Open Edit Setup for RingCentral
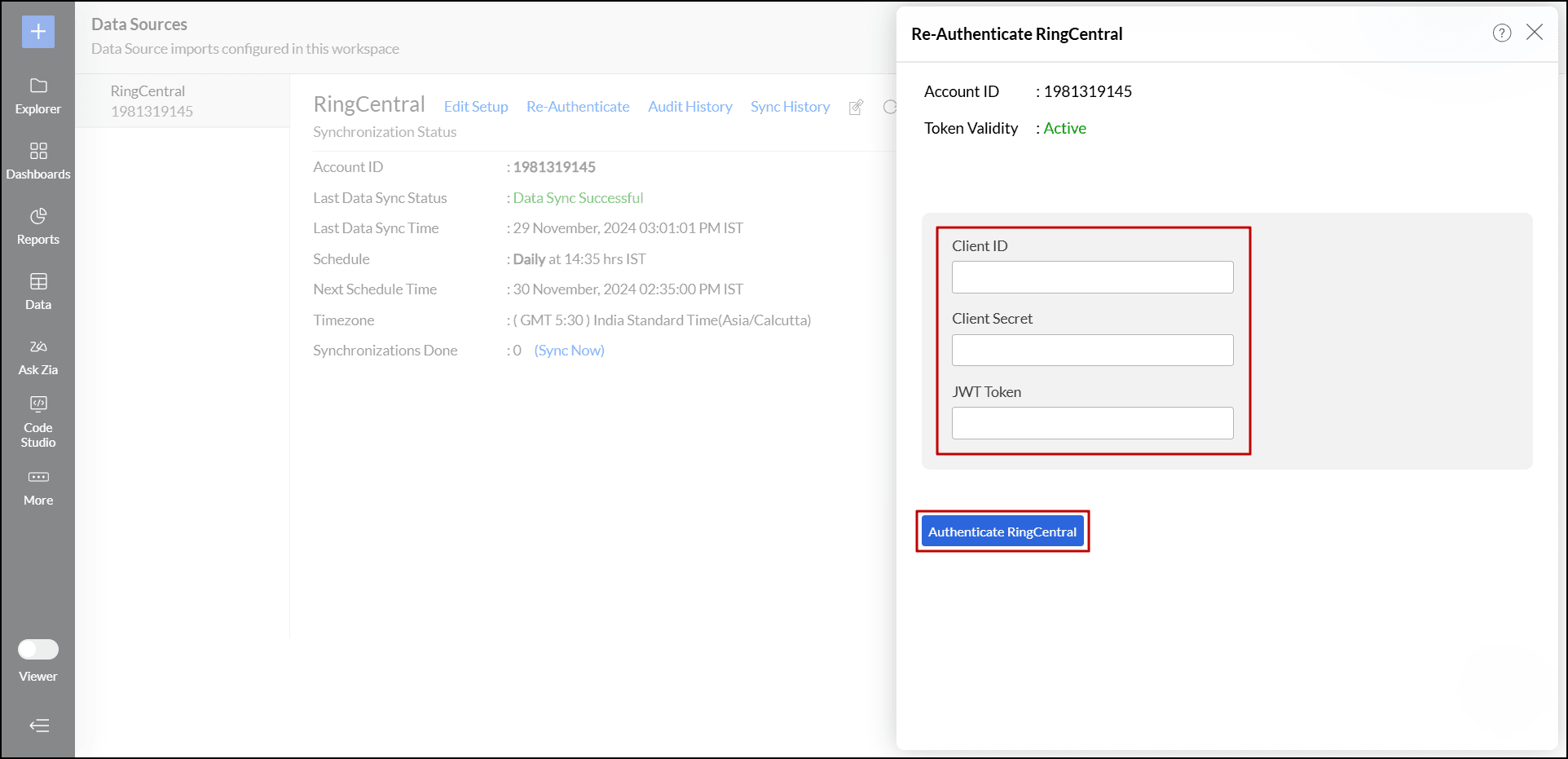The image size is (1568, 759). pyautogui.click(x=475, y=106)
